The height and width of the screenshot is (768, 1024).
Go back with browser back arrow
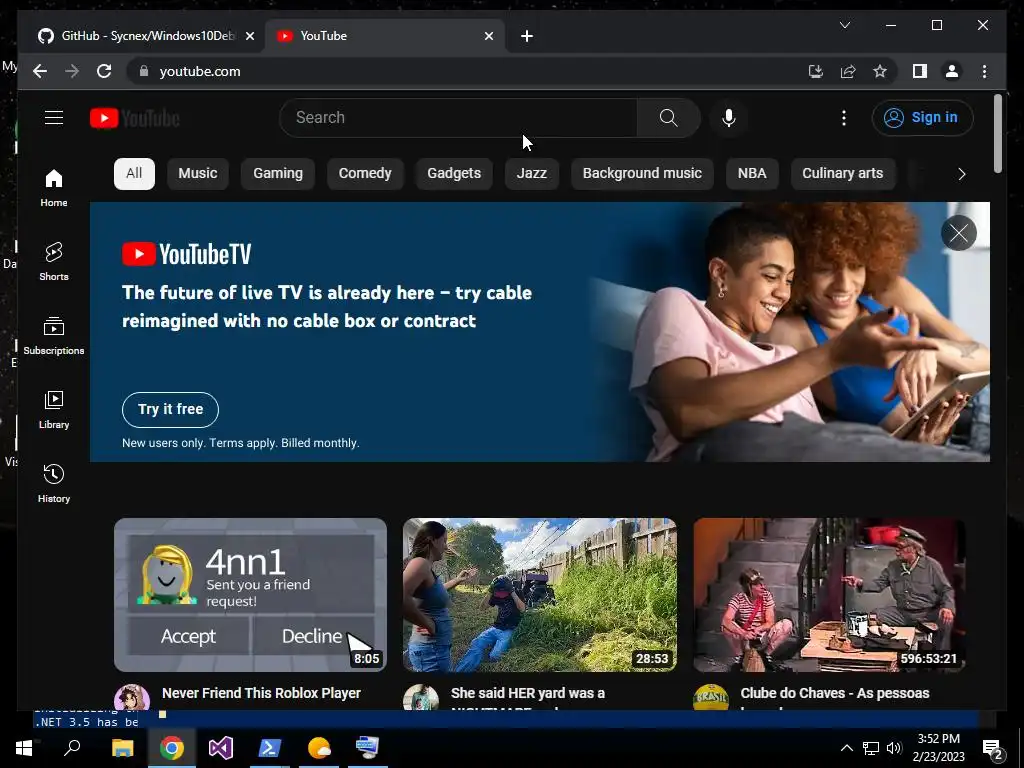click(40, 71)
